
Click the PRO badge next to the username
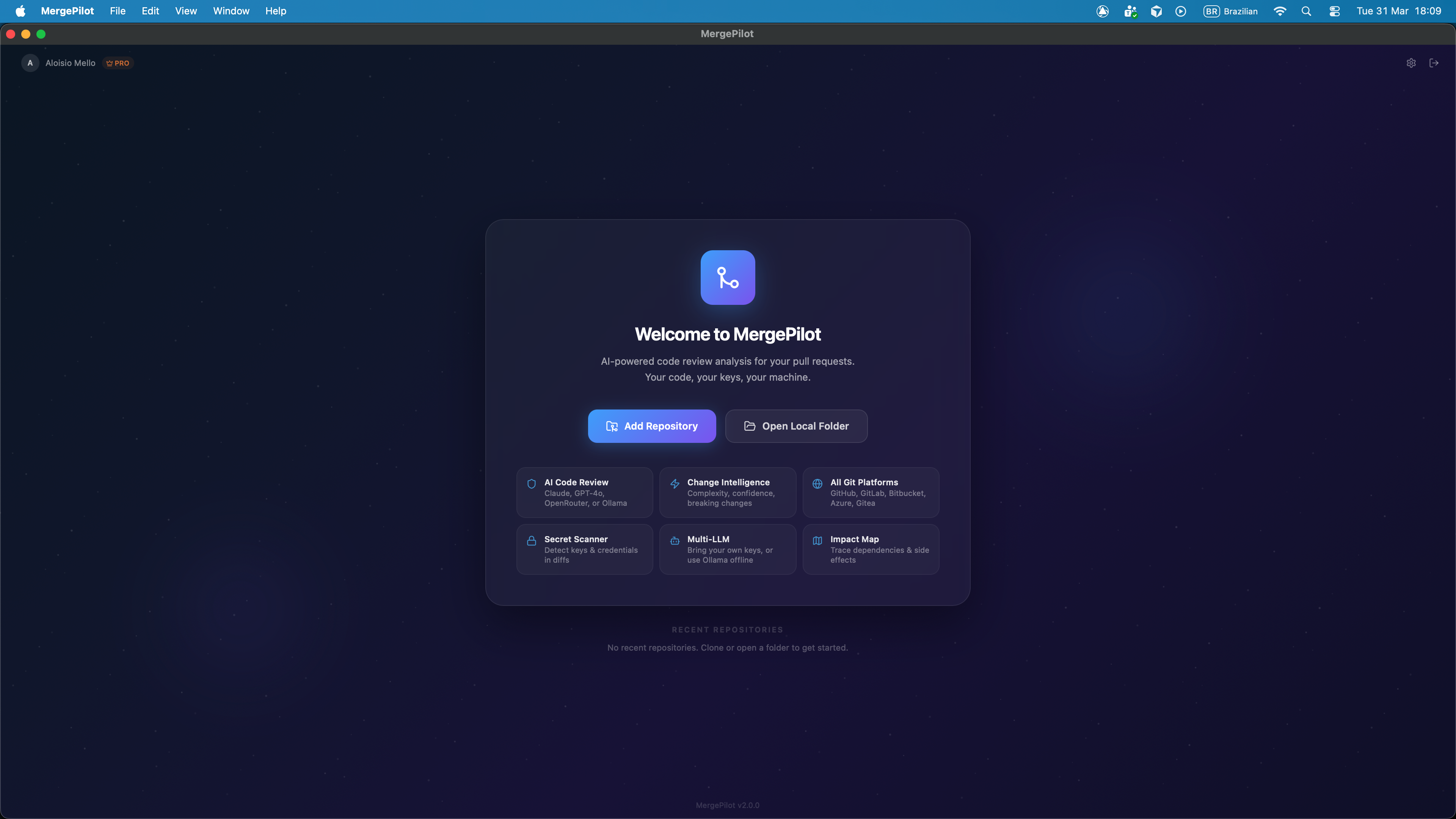click(x=117, y=63)
